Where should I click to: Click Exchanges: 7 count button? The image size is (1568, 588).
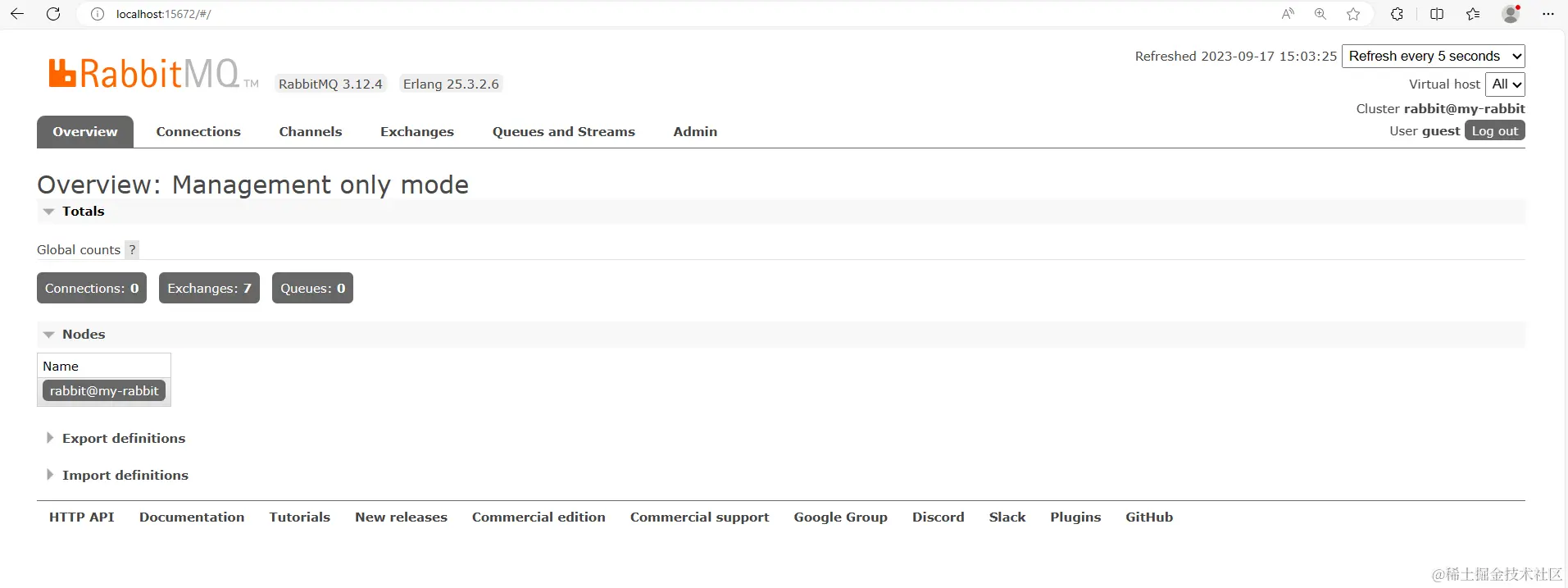tap(209, 288)
